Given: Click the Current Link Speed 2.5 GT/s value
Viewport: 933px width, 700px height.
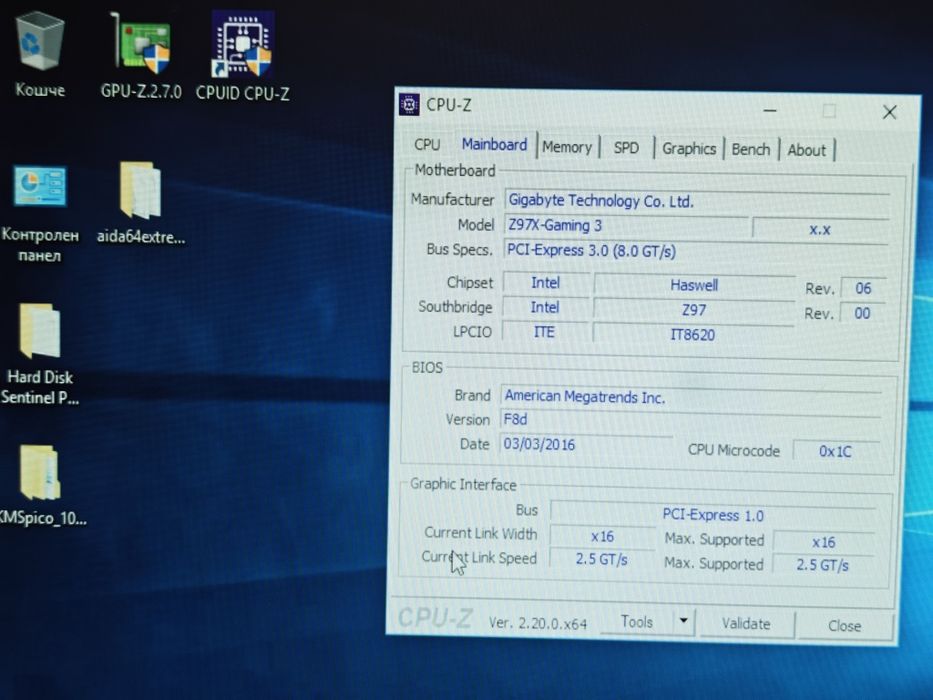Looking at the screenshot, I should tap(602, 560).
